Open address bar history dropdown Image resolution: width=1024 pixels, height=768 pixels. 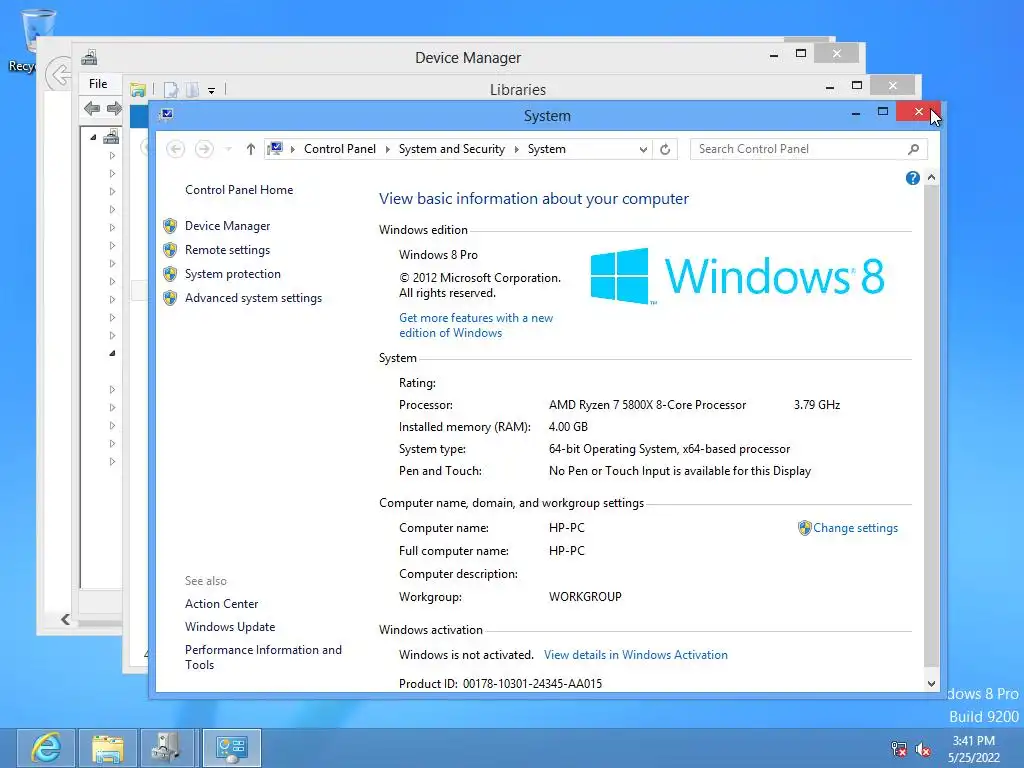(643, 150)
